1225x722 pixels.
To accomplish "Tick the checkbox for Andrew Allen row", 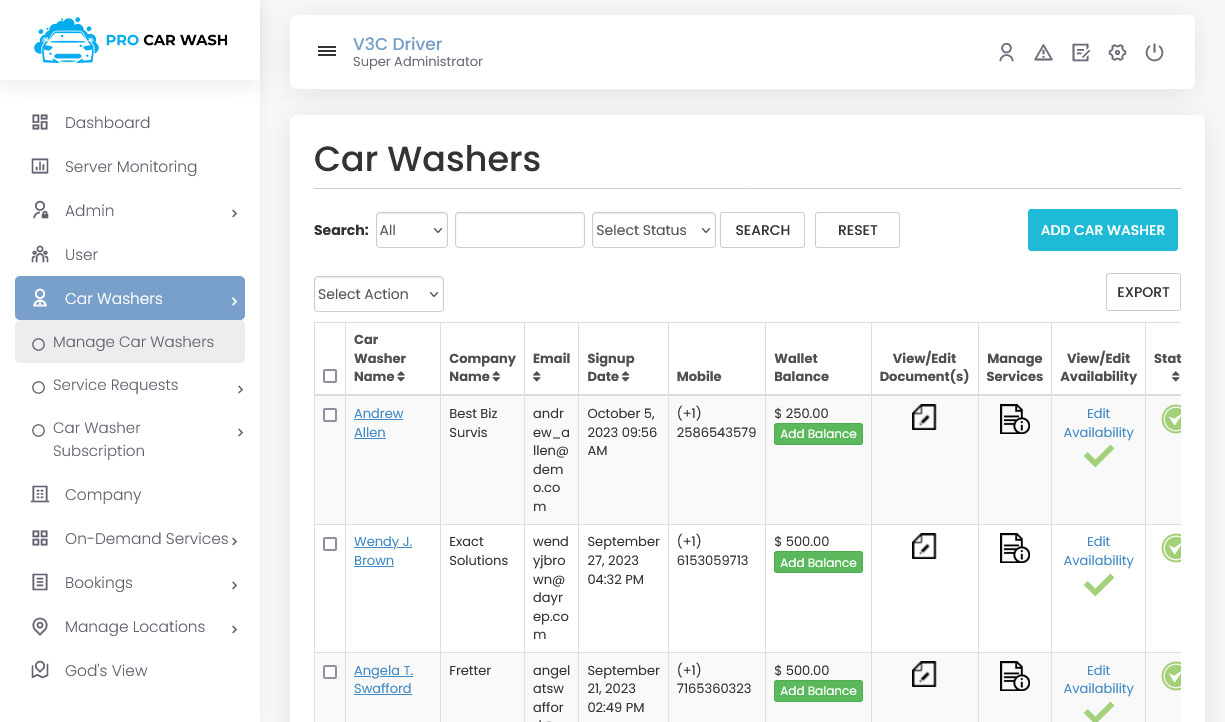I will click(x=330, y=415).
